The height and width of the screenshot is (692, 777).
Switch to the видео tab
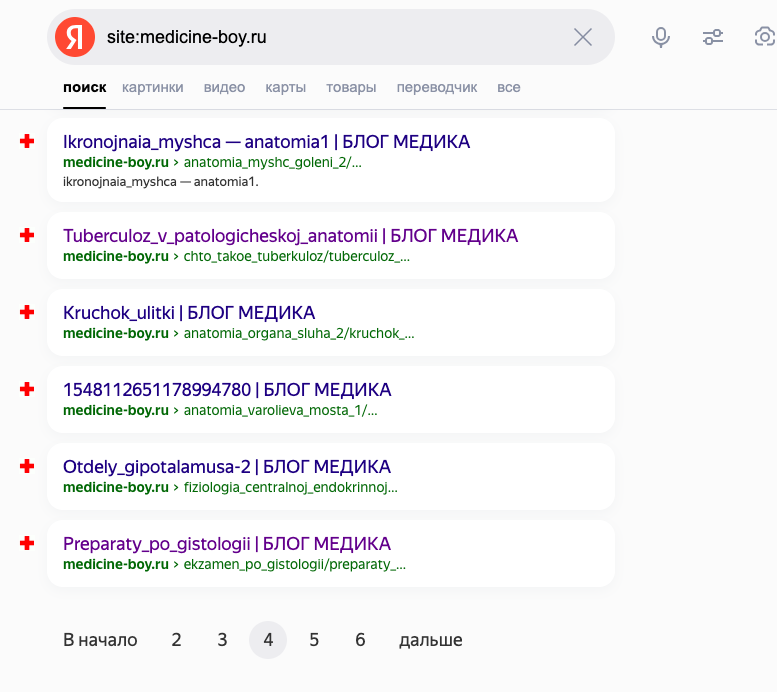pos(224,87)
